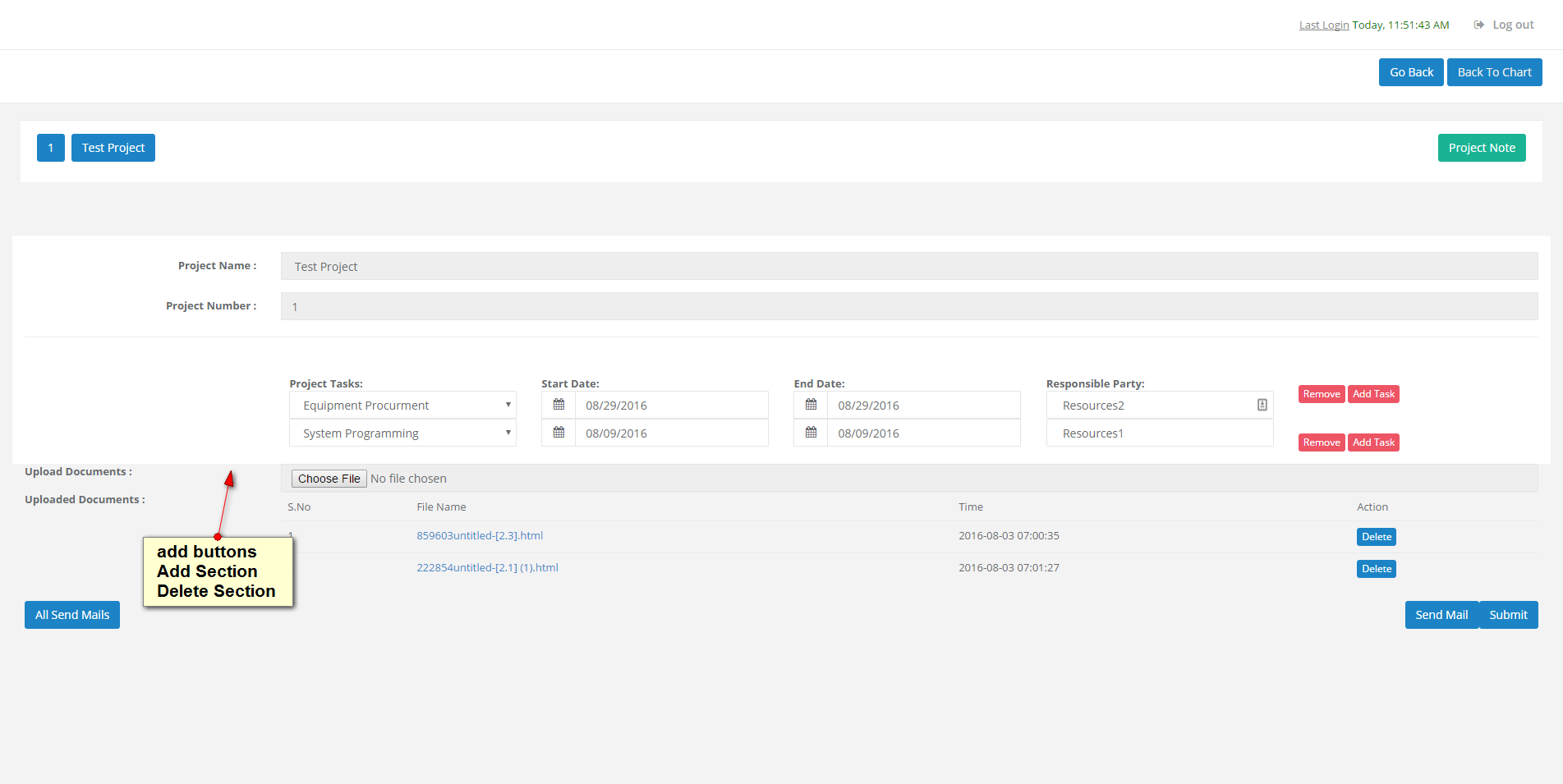Click the Resources2 responsible party field

(x=1160, y=405)
